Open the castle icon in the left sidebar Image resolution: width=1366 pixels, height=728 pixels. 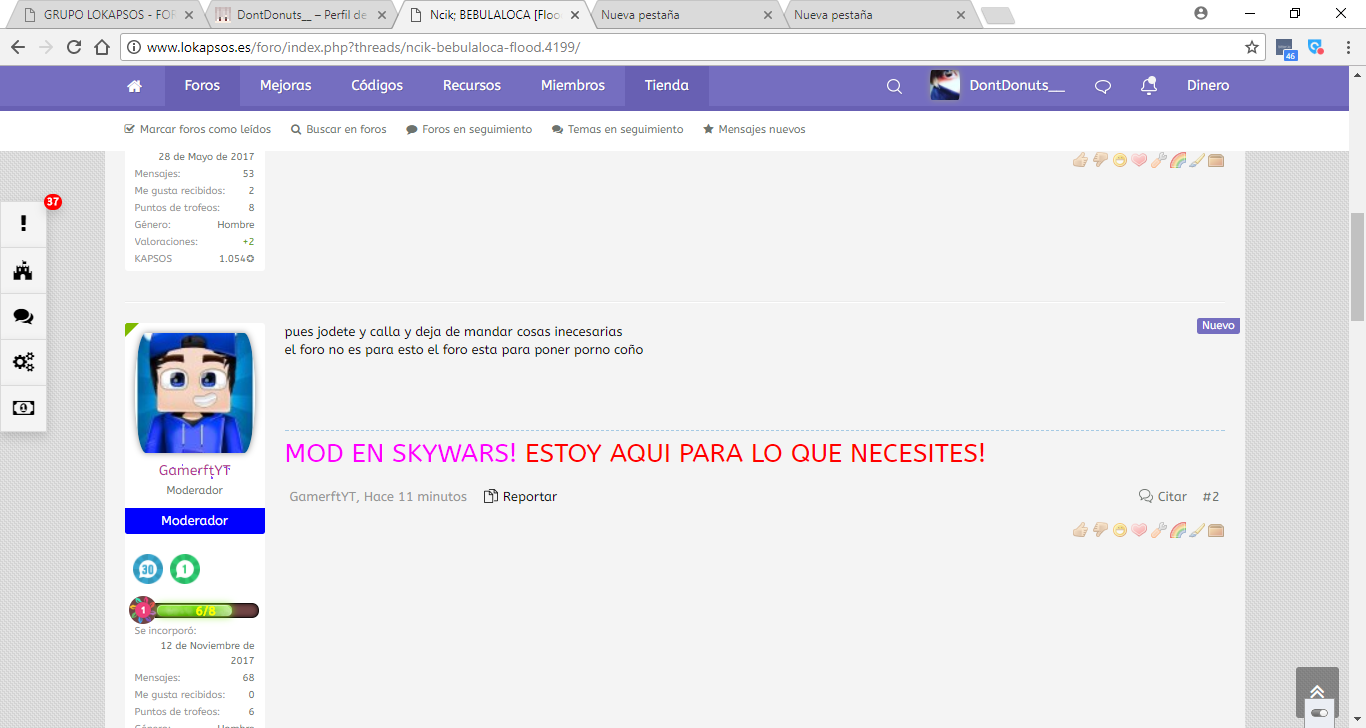(23, 270)
